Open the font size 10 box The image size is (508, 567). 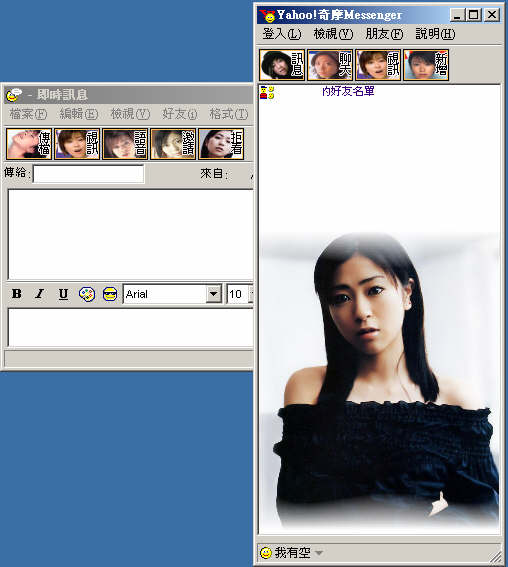(239, 294)
